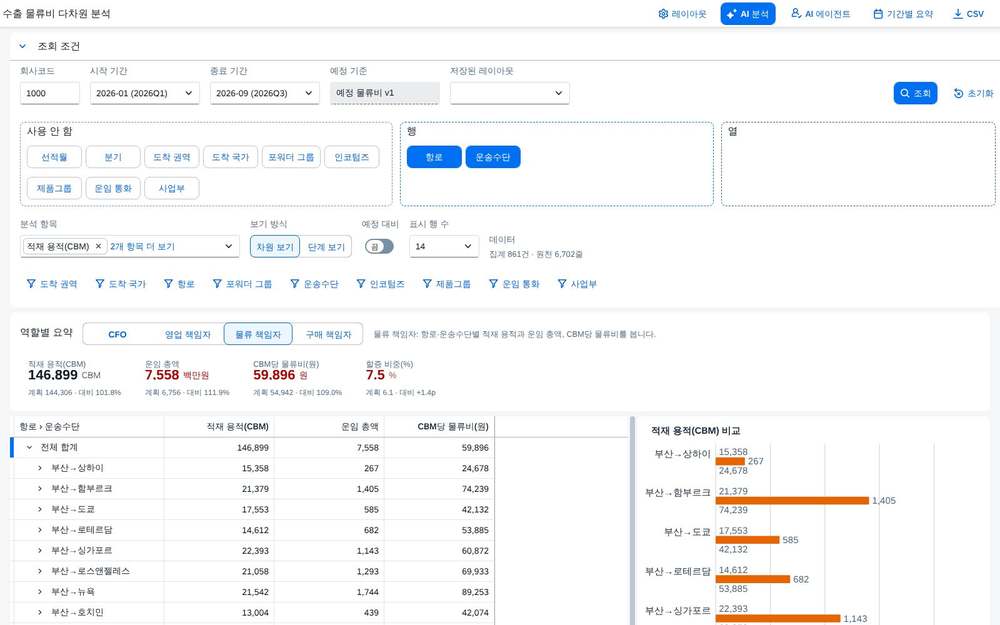Screen dimensions: 1000x625
Task: Expand the 부산→함부르크 row
Action: (x=40, y=489)
